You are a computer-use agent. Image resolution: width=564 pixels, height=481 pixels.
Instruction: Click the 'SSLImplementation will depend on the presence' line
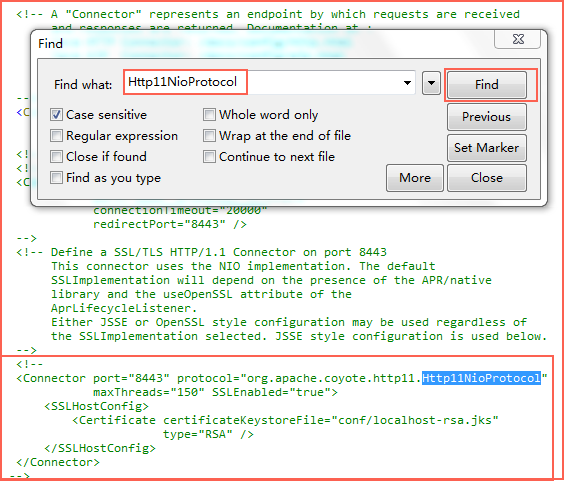271,280
